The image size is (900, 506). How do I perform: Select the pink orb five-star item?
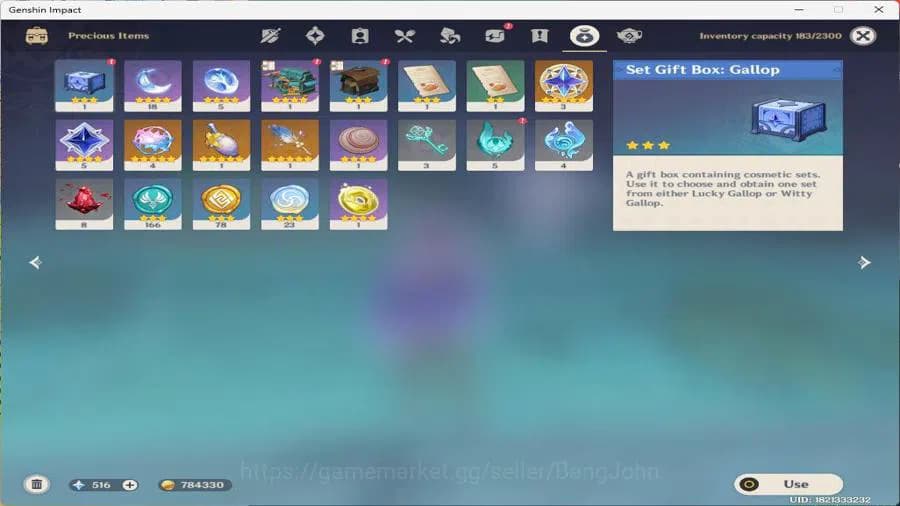pos(153,145)
